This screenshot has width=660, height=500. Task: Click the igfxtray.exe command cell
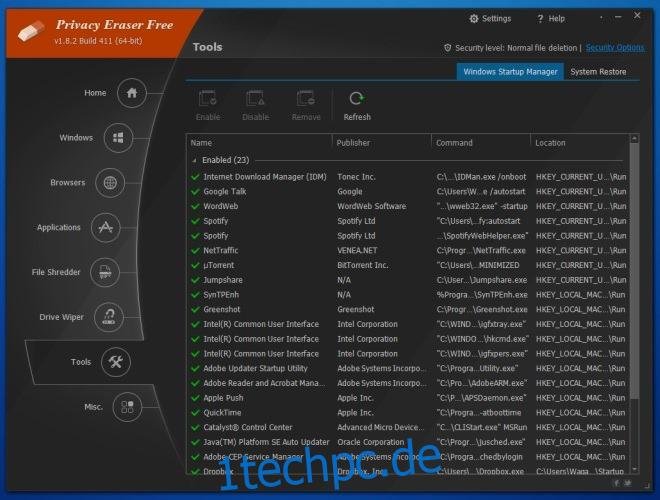click(481, 324)
